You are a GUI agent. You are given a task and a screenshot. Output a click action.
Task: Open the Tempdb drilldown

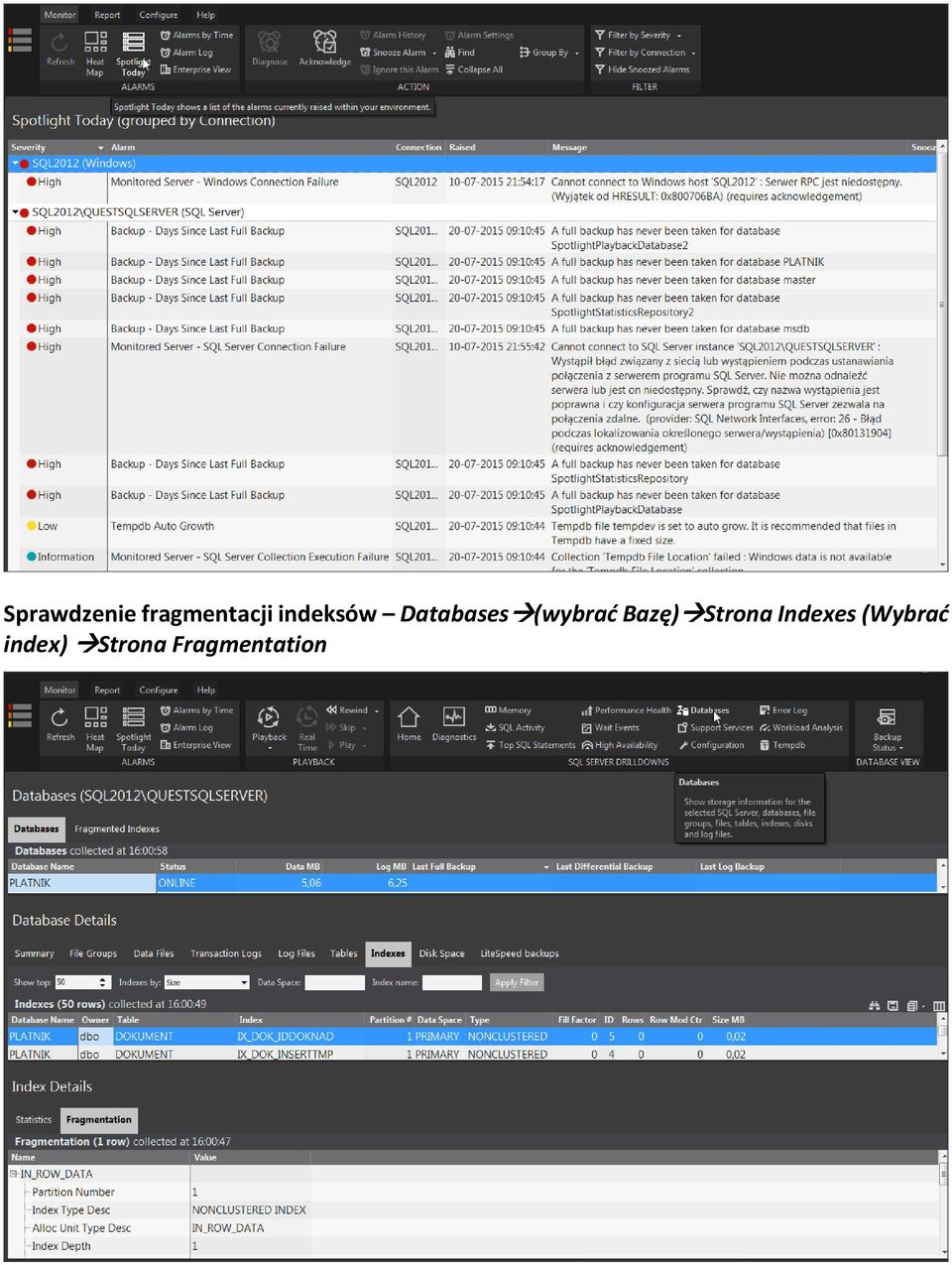(782, 745)
